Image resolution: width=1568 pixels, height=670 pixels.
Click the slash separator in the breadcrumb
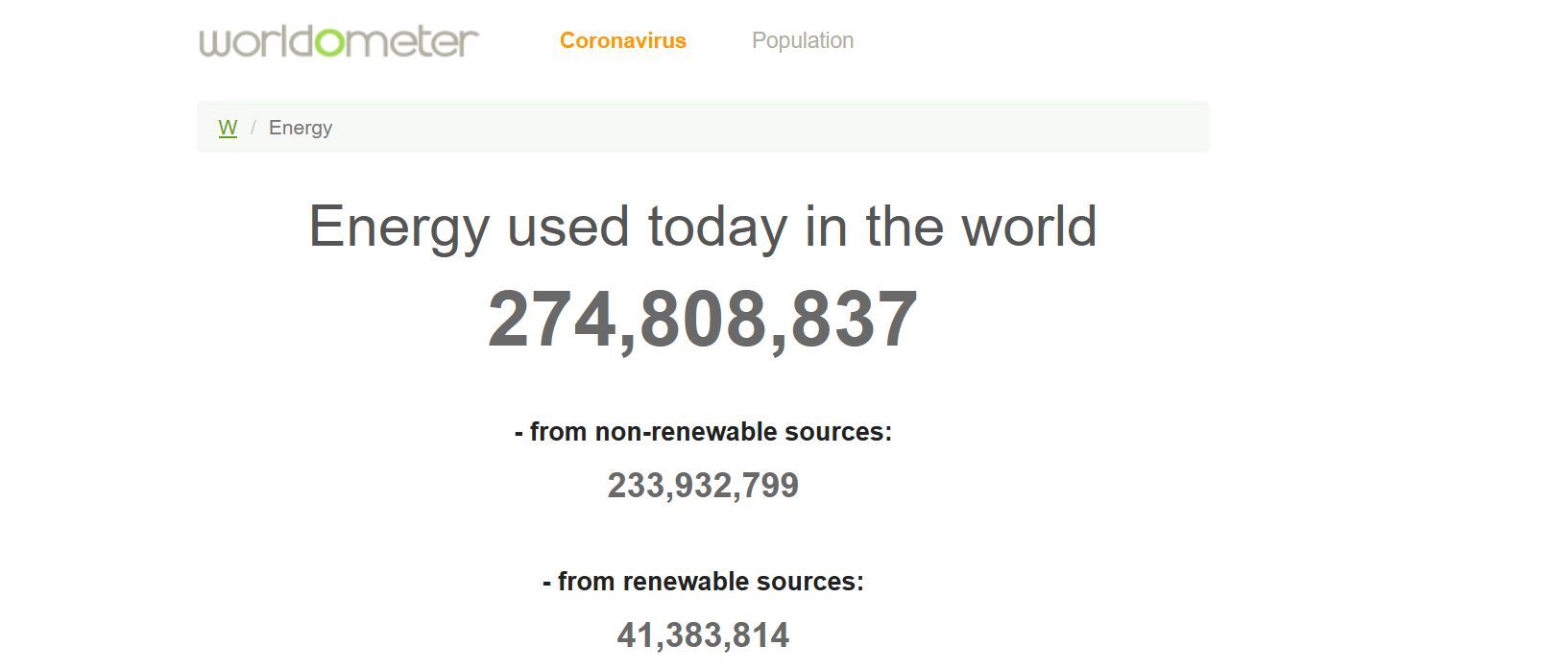click(253, 128)
